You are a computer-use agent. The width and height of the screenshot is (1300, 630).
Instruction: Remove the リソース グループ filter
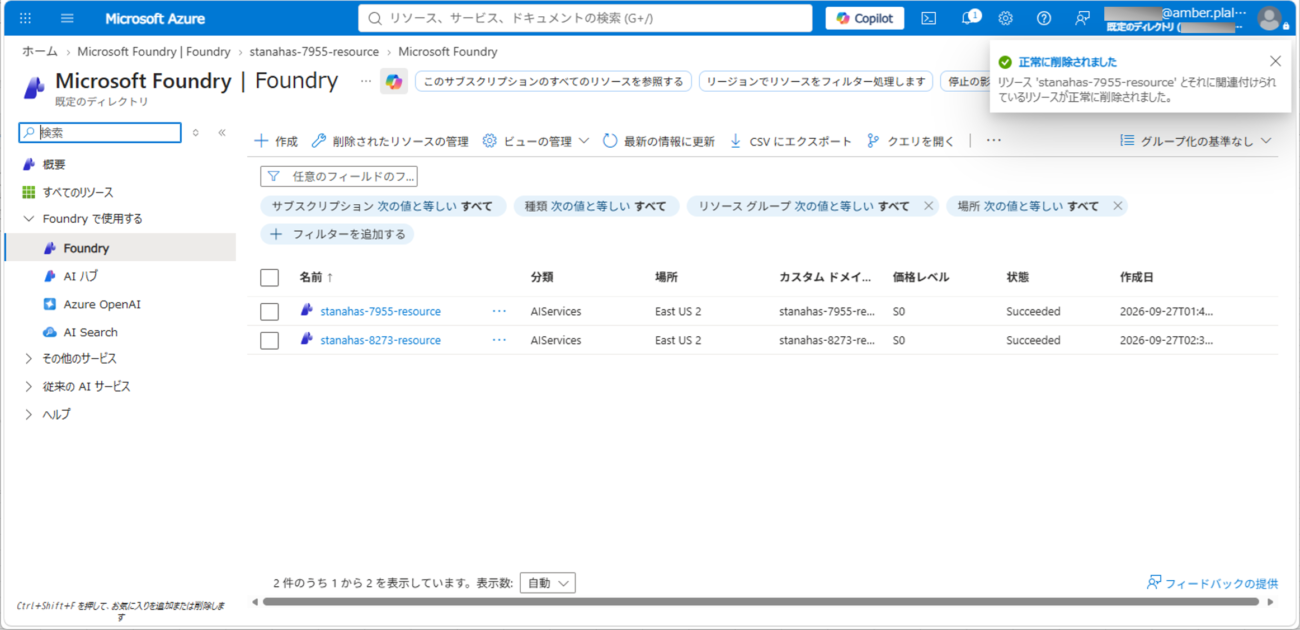pyautogui.click(x=928, y=206)
